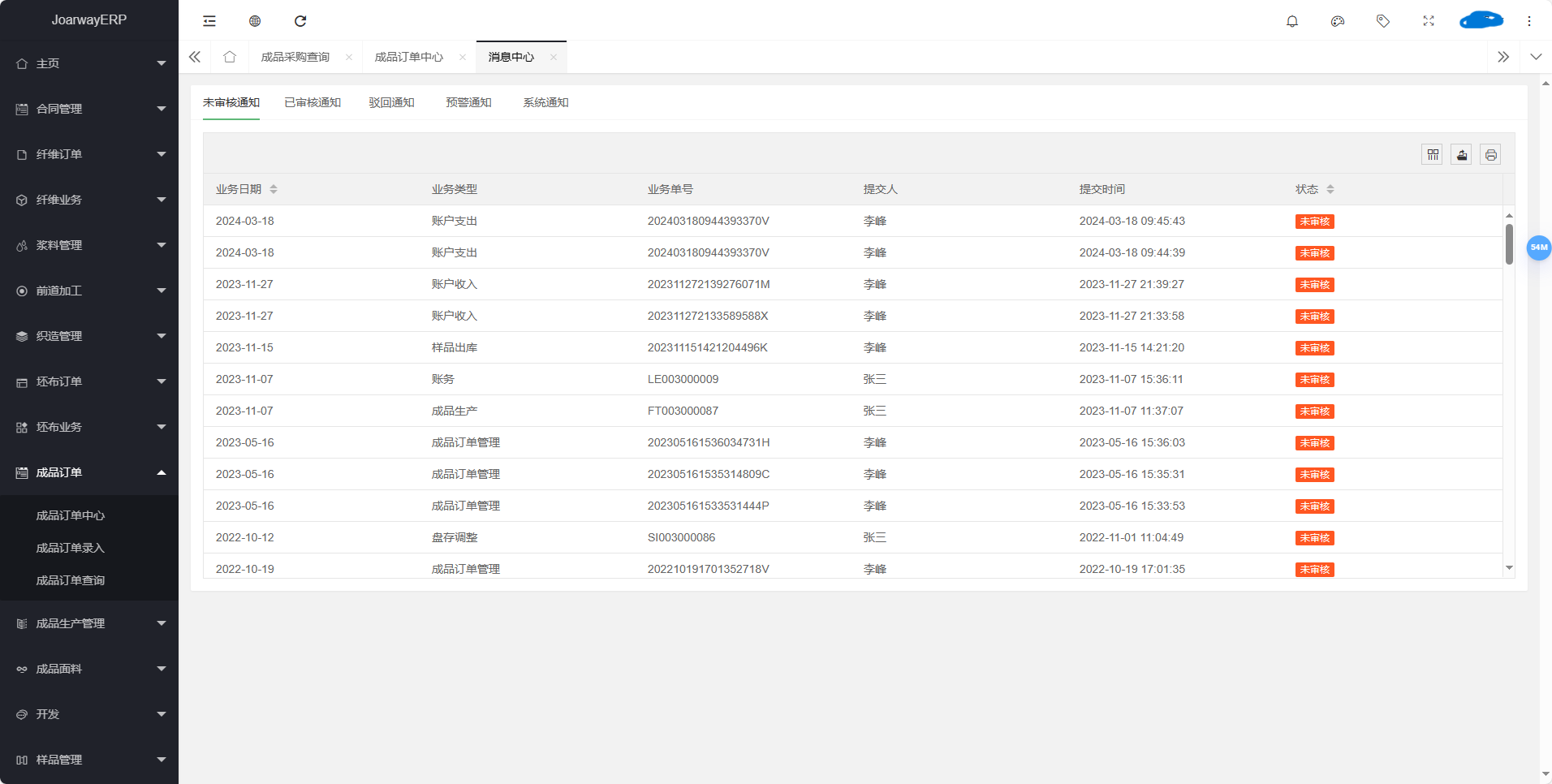Click table scrollbar down arrow
Viewport: 1552px width, 784px height.
click(1509, 568)
